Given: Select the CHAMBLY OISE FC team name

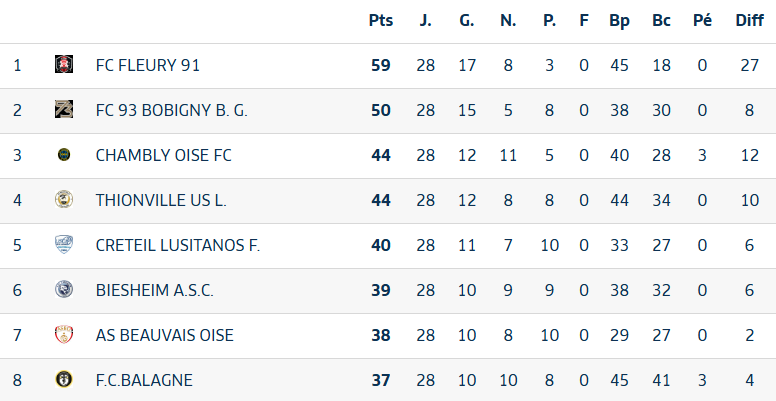Looking at the screenshot, I should click(x=163, y=155).
